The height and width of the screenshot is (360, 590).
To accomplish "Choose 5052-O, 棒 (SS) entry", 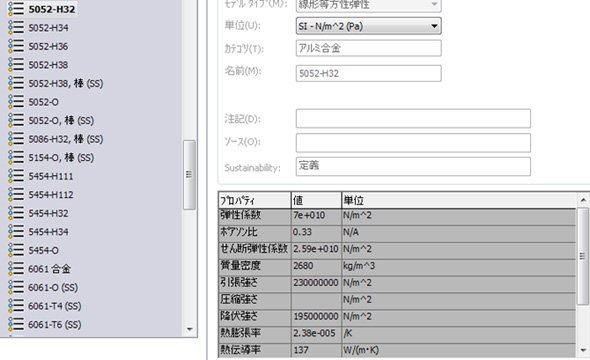I will (61, 120).
